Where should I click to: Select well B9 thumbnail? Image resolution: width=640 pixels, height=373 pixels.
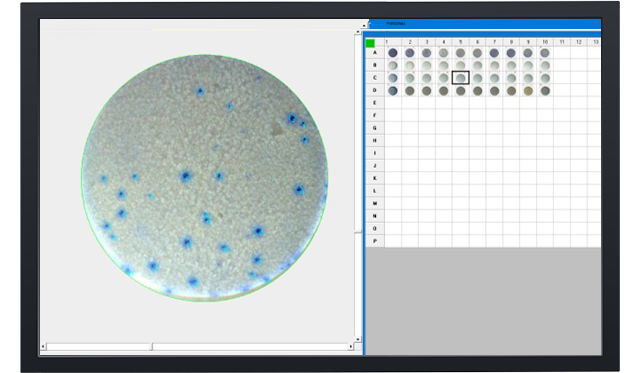point(528,65)
